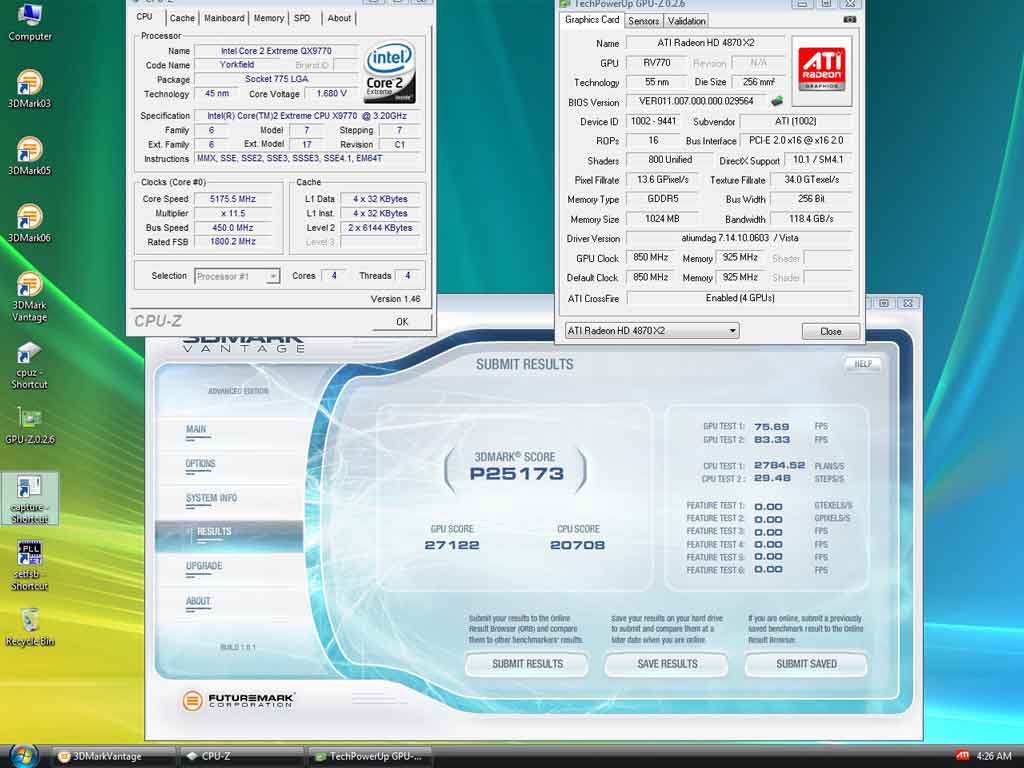
Task: Select the 3DMark05 desktop shortcut
Action: (x=29, y=156)
